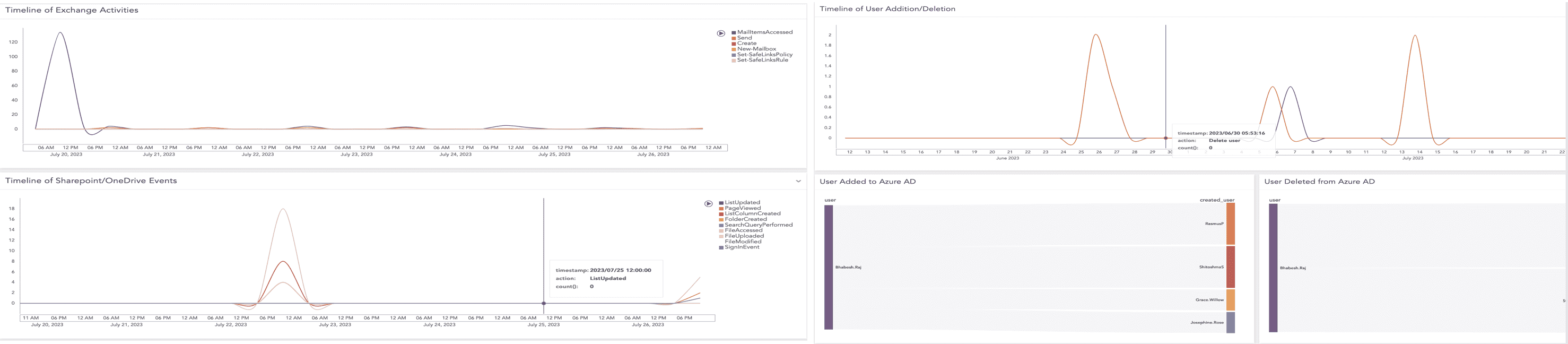Select the ShitoshmaS created user bar
The width and height of the screenshot is (1568, 344).
pos(1230,266)
